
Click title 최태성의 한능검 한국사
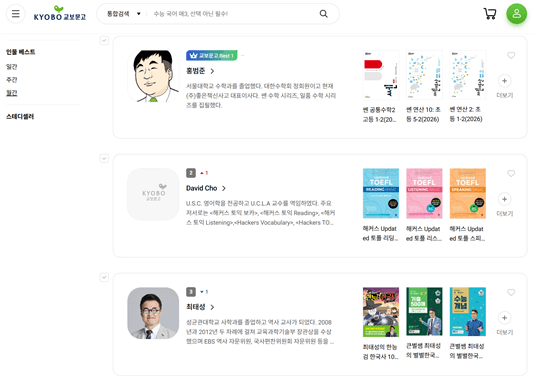[x=380, y=352]
